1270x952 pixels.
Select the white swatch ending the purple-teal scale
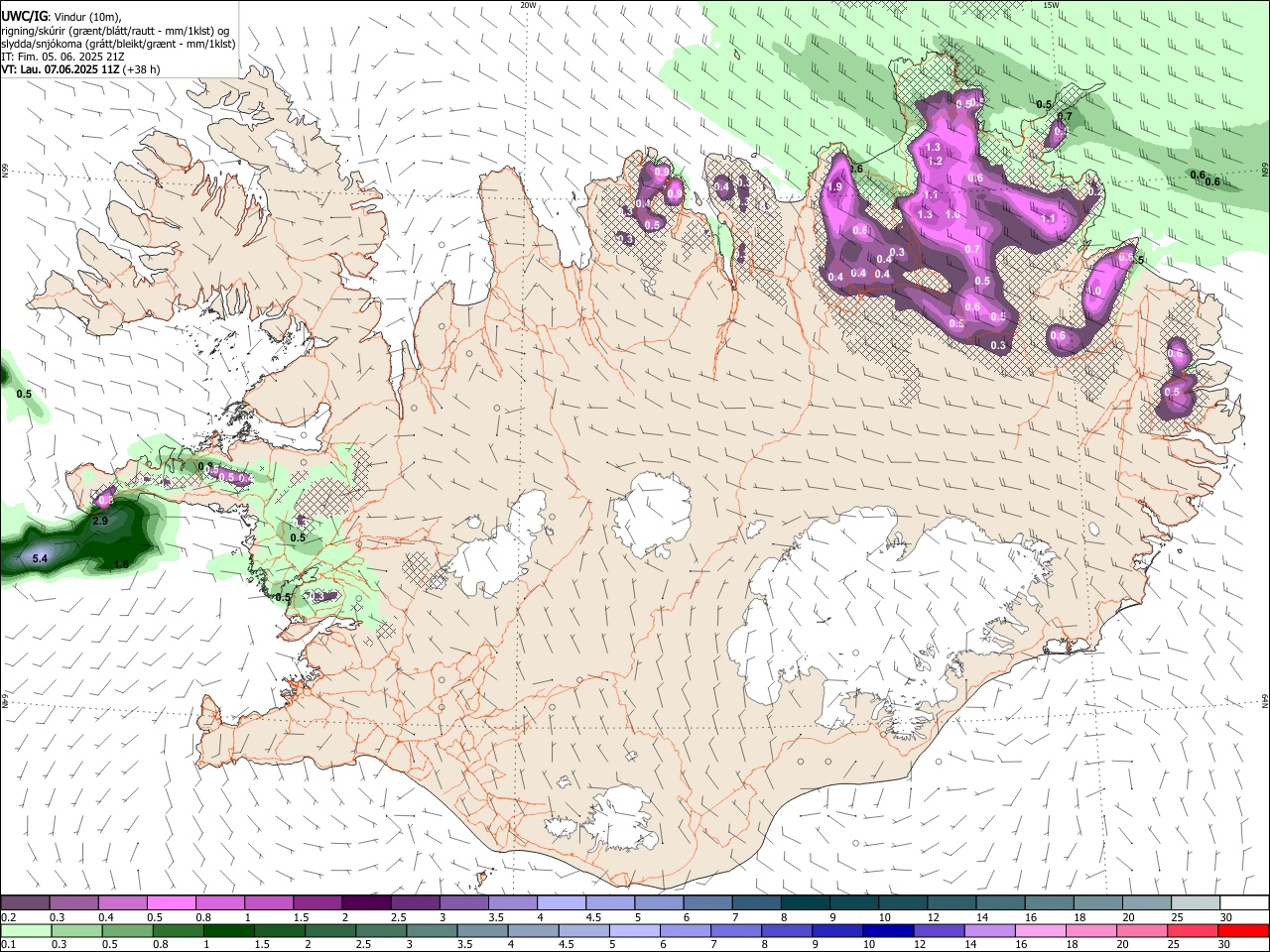tap(1244, 903)
